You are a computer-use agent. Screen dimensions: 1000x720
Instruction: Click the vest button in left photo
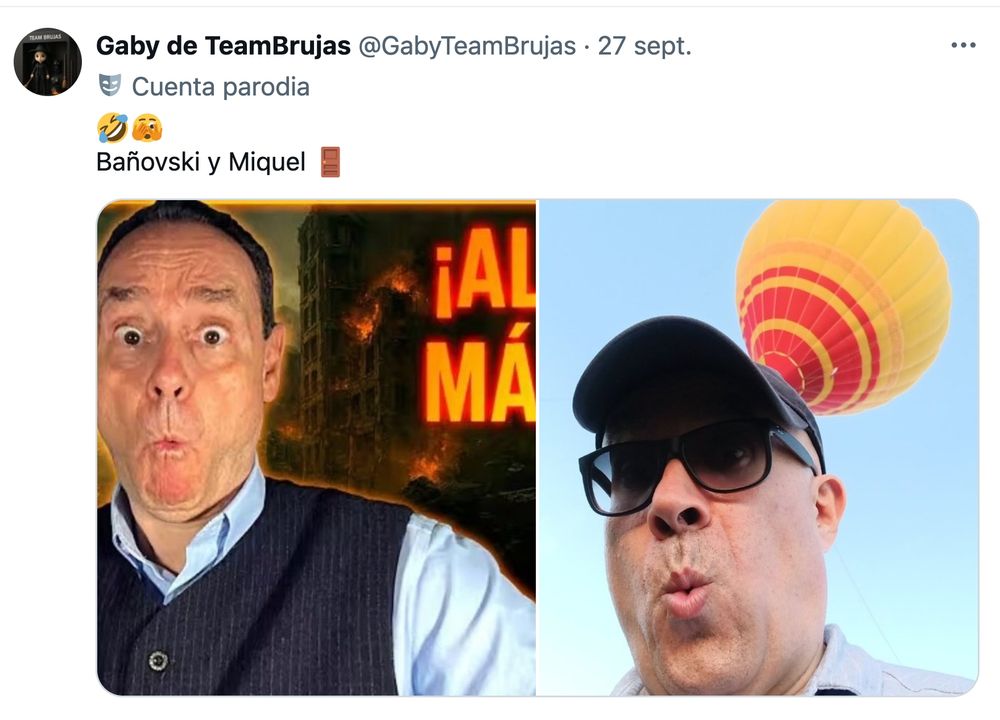tap(158, 661)
